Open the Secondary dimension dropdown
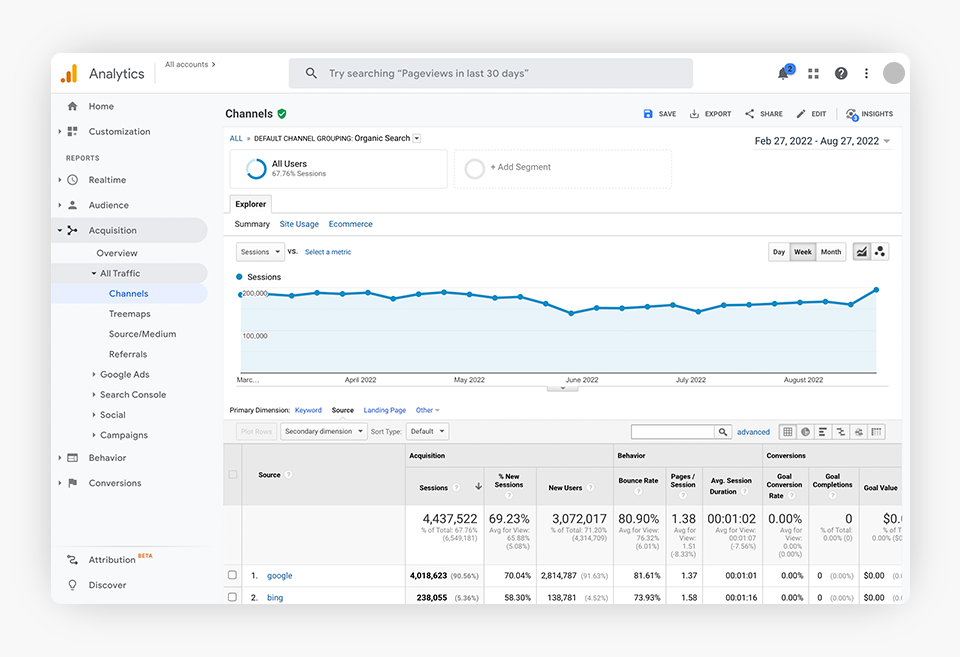The width and height of the screenshot is (960, 657). click(x=323, y=432)
